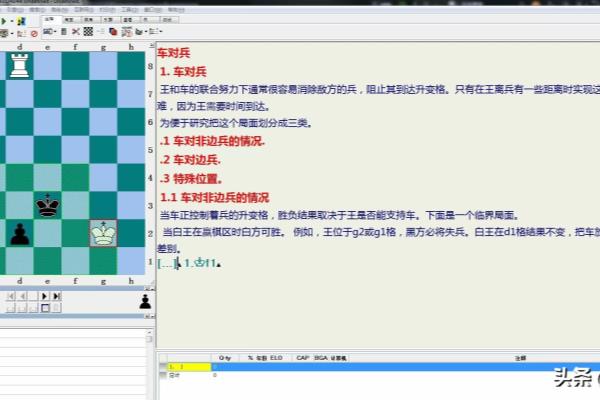The width and height of the screenshot is (600, 400).
Task: Click the 注释 column header
Action: (x=520, y=358)
